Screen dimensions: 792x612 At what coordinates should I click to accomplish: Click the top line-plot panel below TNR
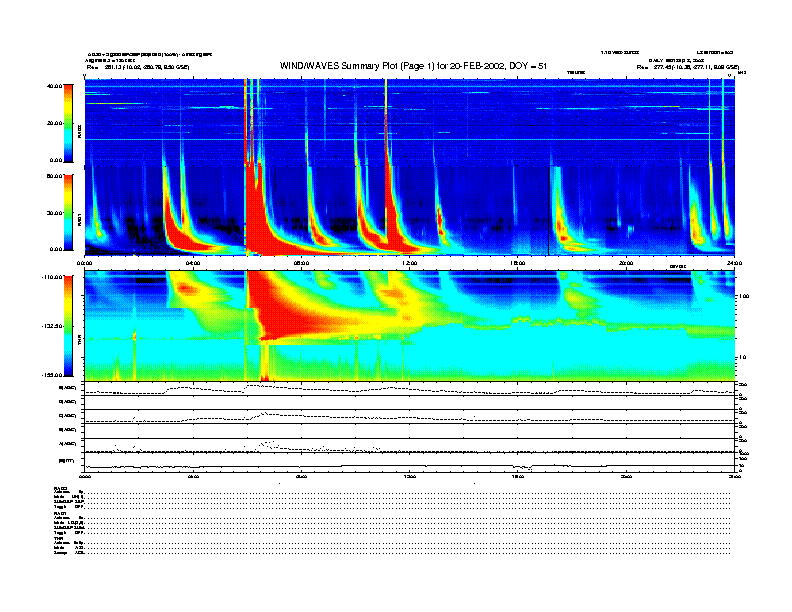410,388
